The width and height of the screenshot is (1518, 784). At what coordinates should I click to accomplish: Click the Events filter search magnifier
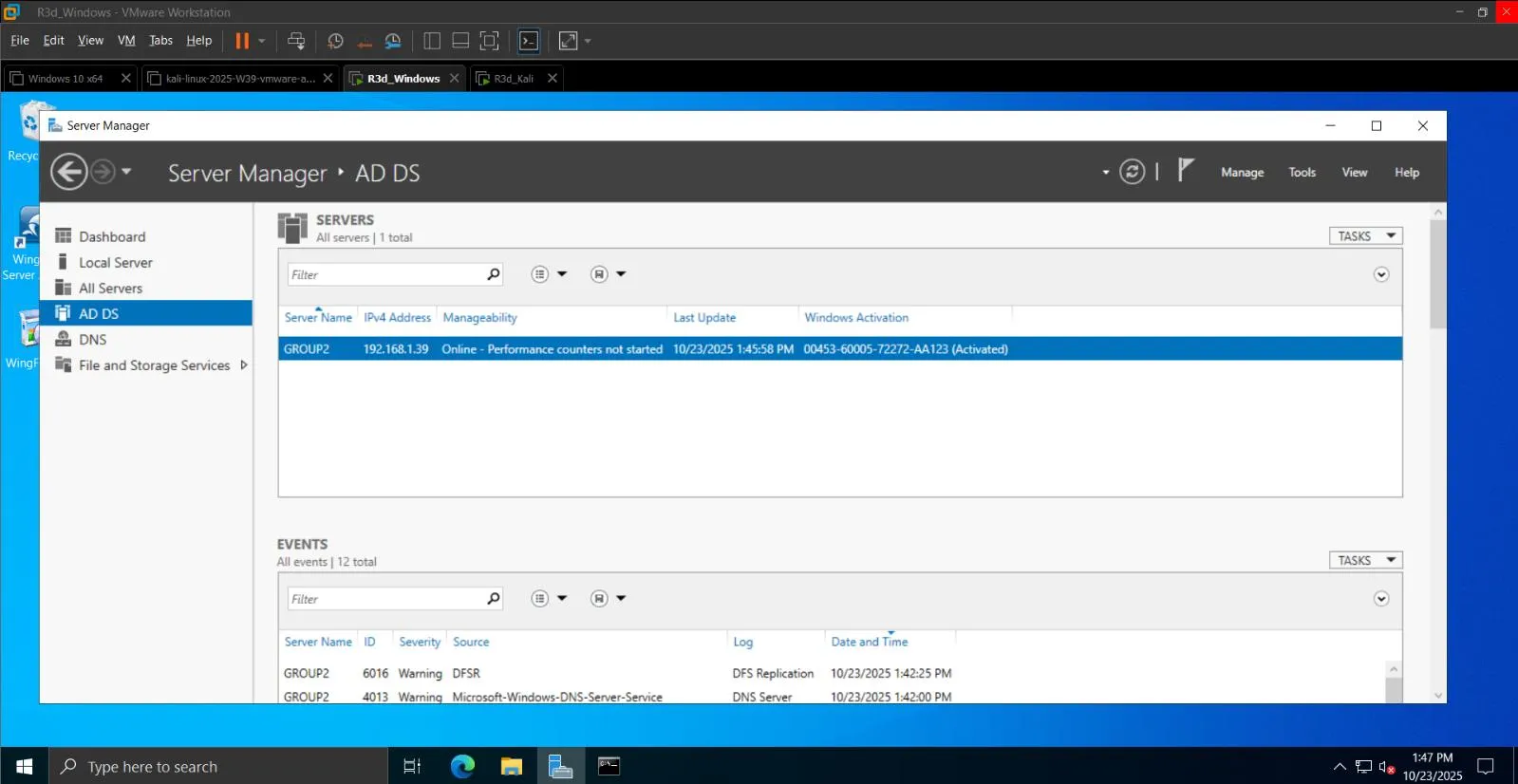click(x=493, y=599)
